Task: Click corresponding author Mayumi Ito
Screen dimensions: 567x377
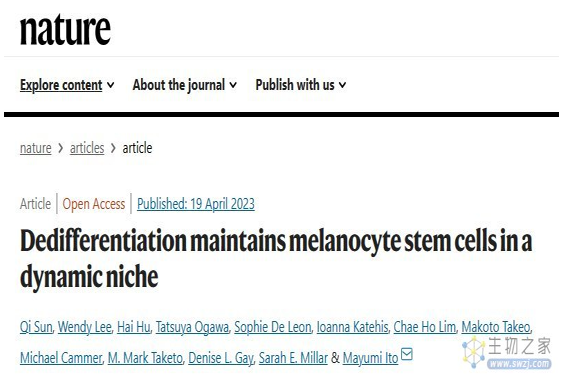Action: coord(370,358)
